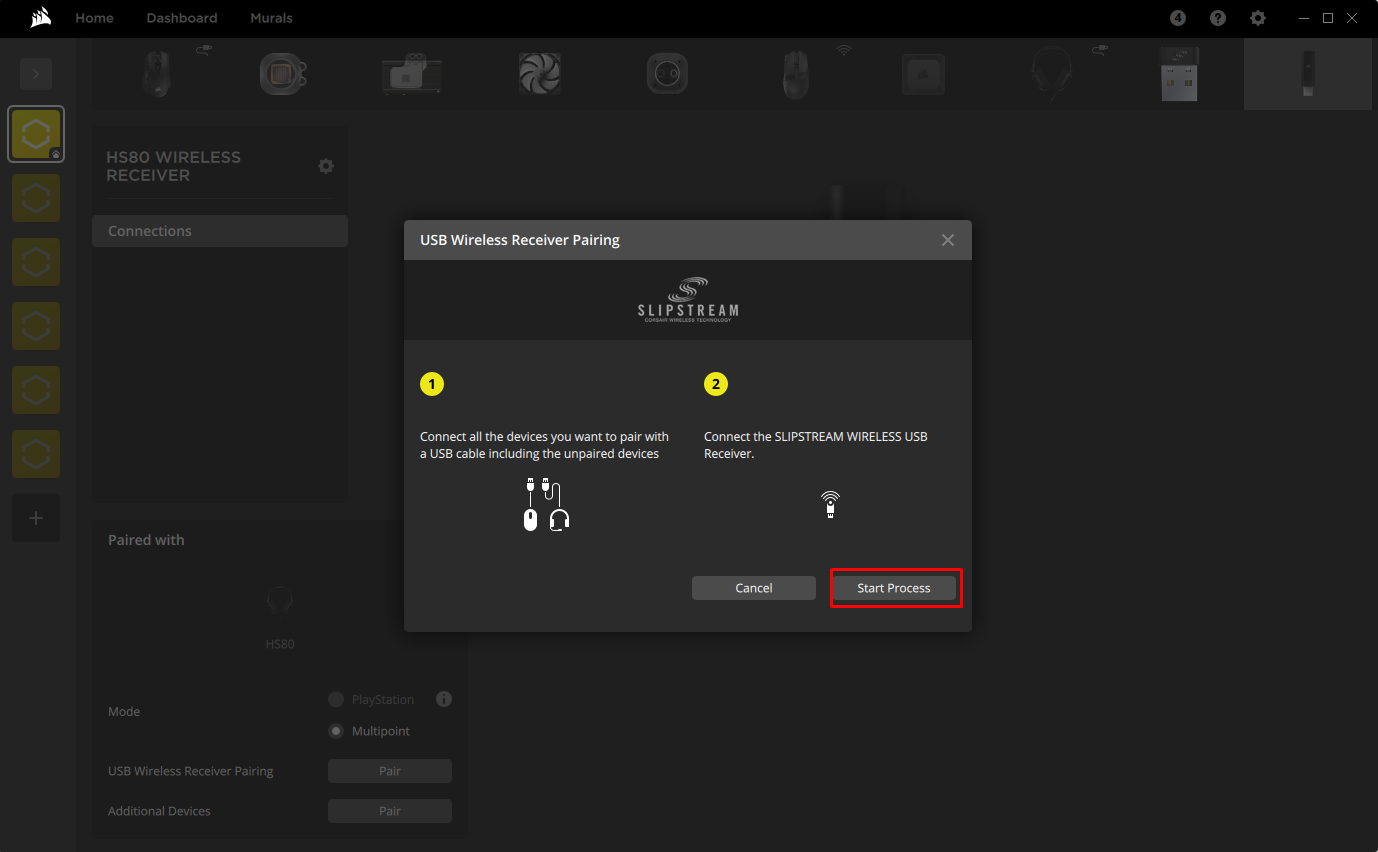Image resolution: width=1378 pixels, height=852 pixels.
Task: Select the first highlighted profile icon
Action: (x=36, y=134)
